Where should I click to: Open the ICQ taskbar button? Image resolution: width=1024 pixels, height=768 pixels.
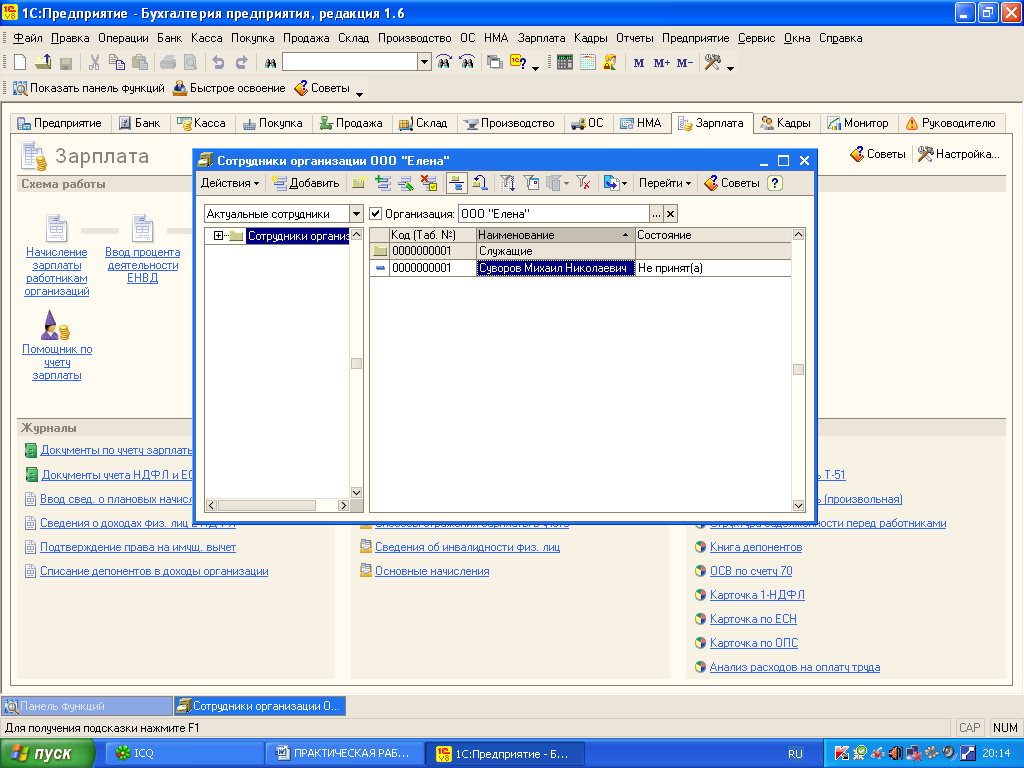183,753
